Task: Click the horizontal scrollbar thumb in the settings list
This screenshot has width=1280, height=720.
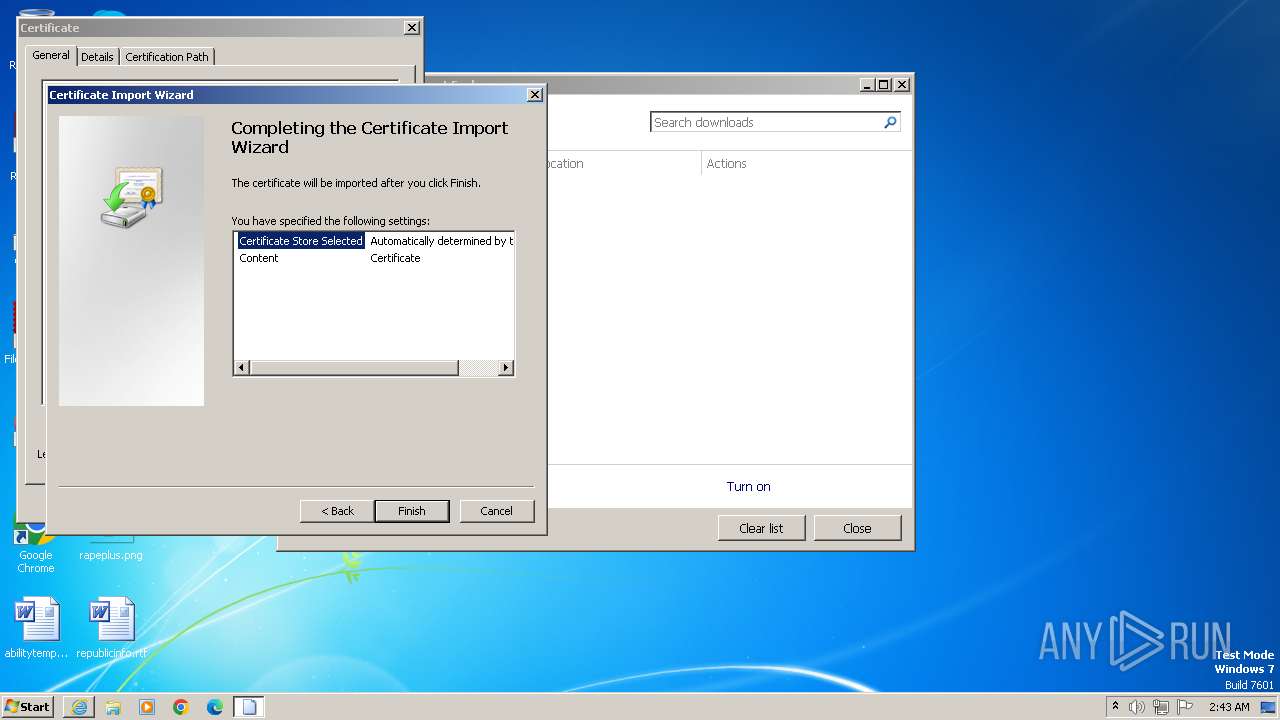Action: pos(354,368)
